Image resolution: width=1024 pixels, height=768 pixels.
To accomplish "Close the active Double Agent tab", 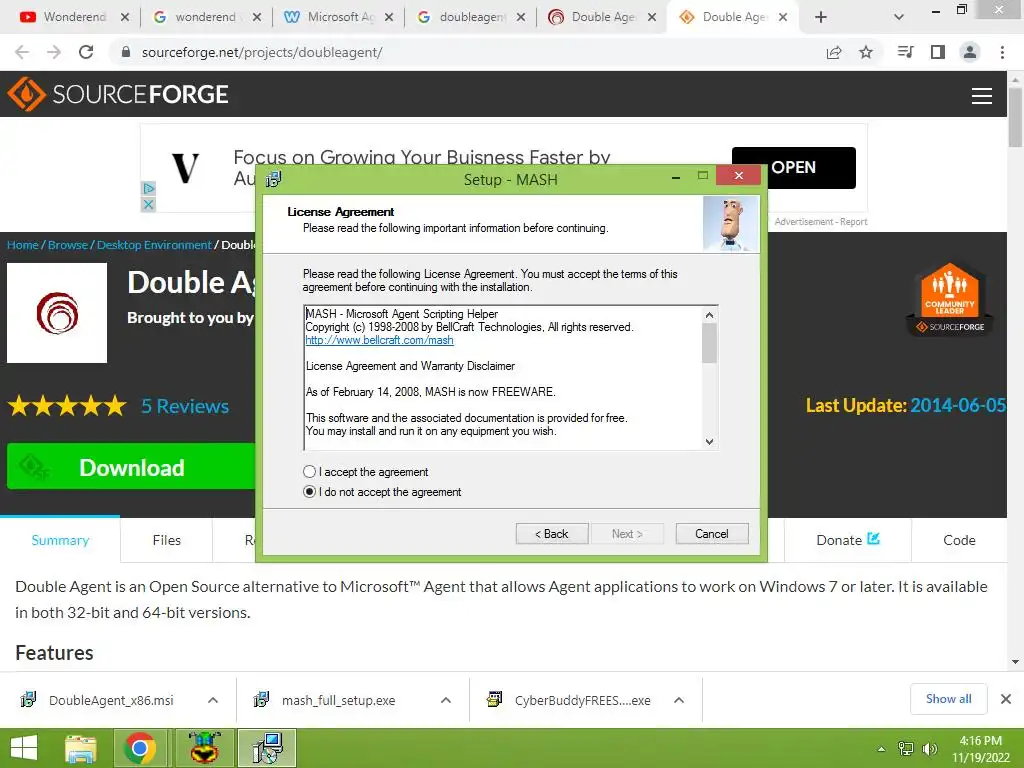I will pyautogui.click(x=783, y=17).
